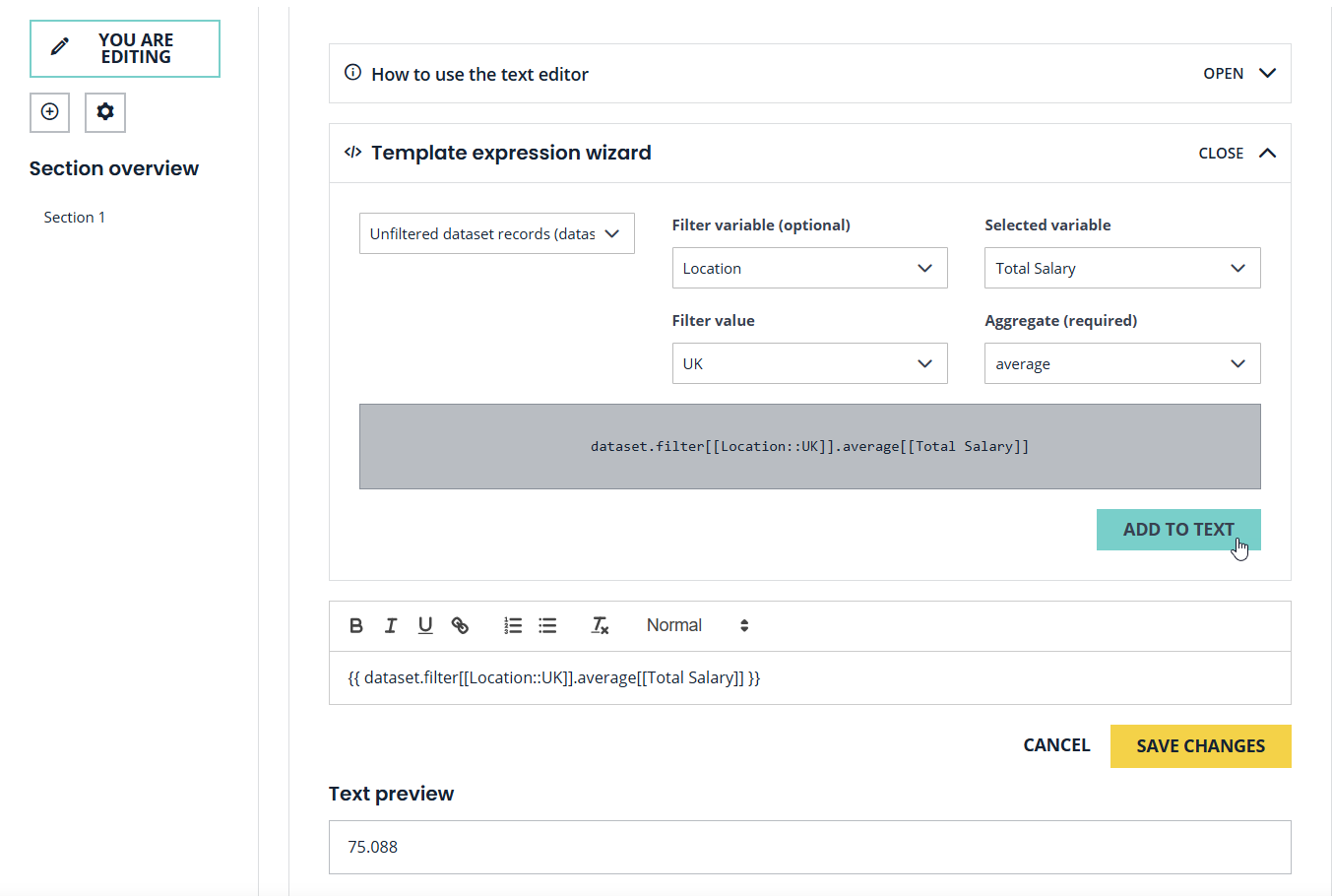Screen dimensions: 1332x896
Task: Apply underline formatting
Action: coord(425,625)
